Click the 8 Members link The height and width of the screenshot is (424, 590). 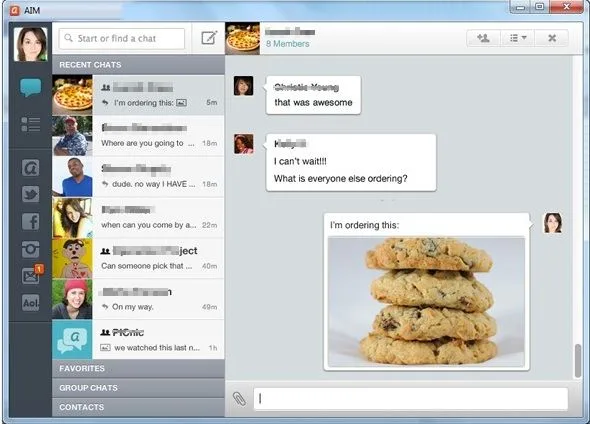[x=288, y=44]
